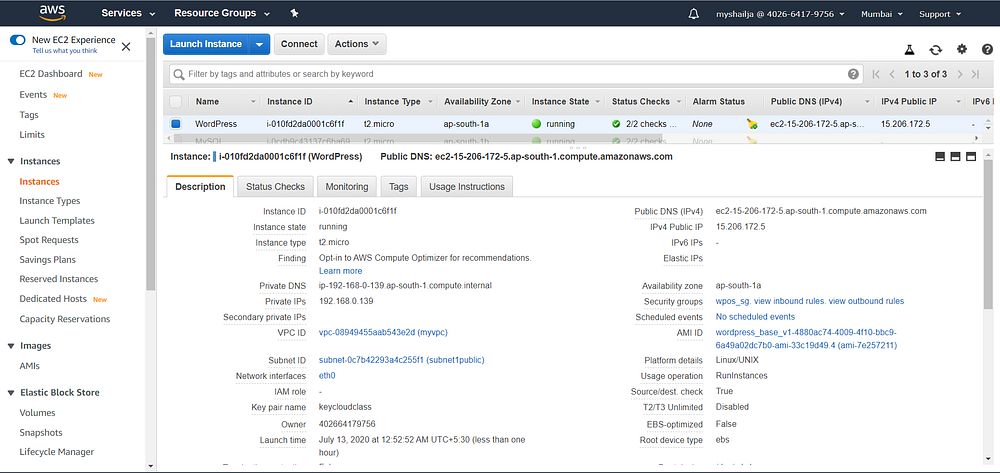Click the pin shortcut icon in navbar
The width and height of the screenshot is (1000, 473).
point(294,13)
